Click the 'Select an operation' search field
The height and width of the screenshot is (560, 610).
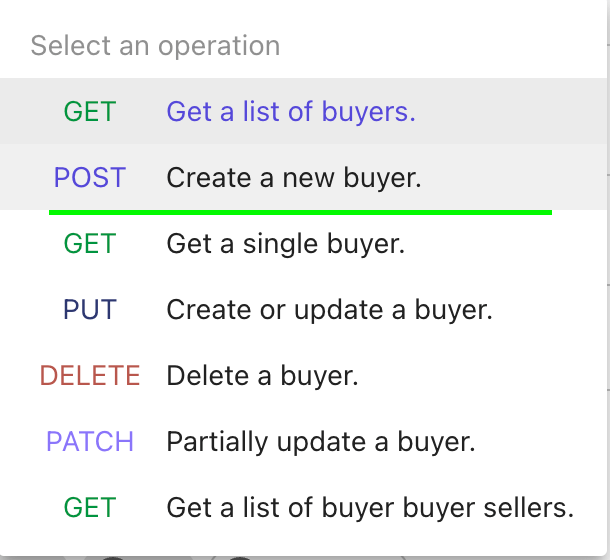[300, 46]
